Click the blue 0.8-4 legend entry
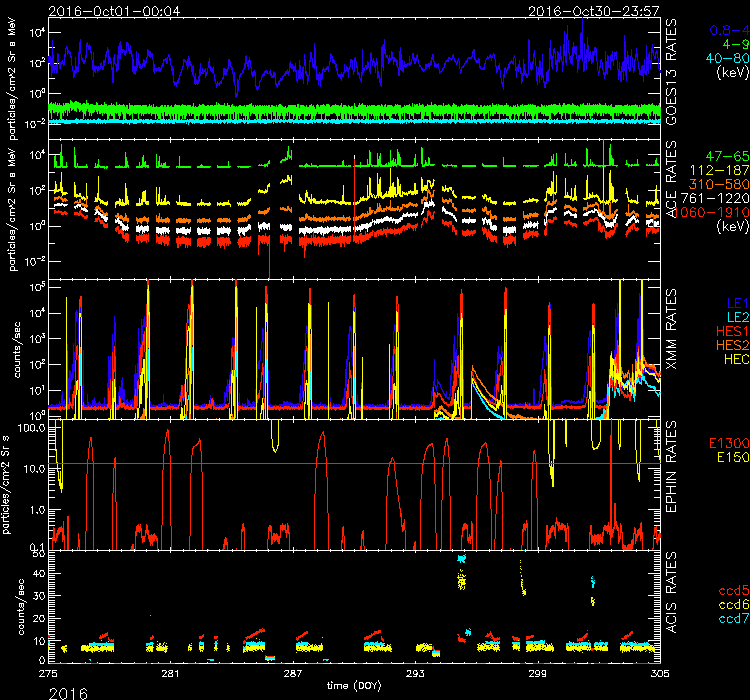The height and width of the screenshot is (700, 750). [729, 31]
